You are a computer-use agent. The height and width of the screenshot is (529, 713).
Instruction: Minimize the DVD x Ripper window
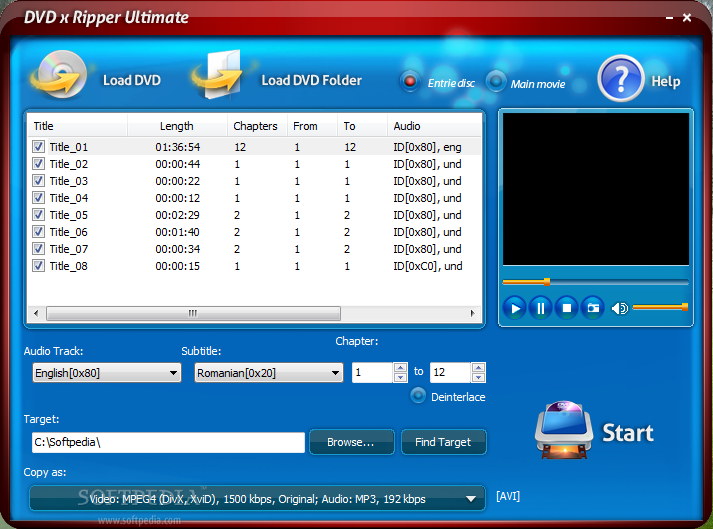pyautogui.click(x=669, y=18)
